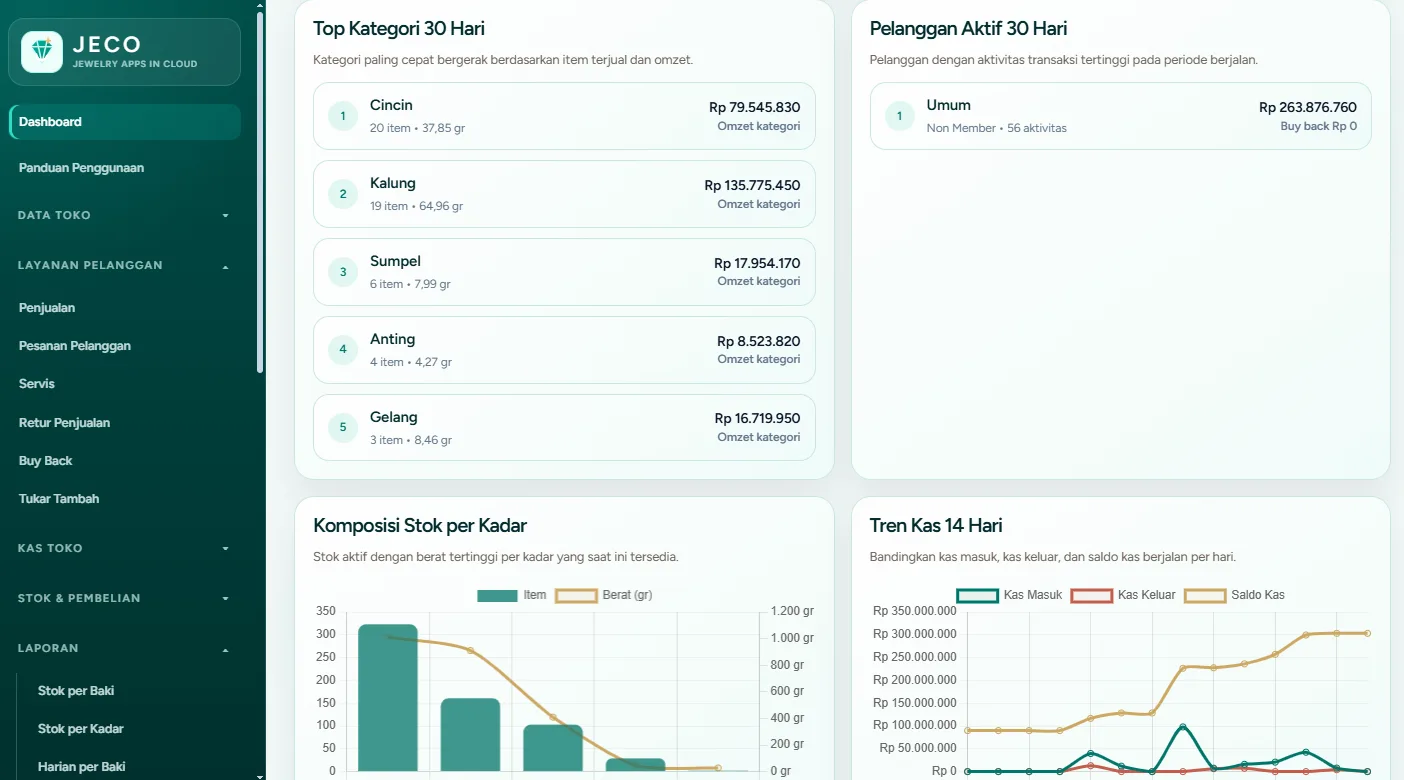Click the Top Kategori 30 Hari heading
1404x780 pixels.
399,29
